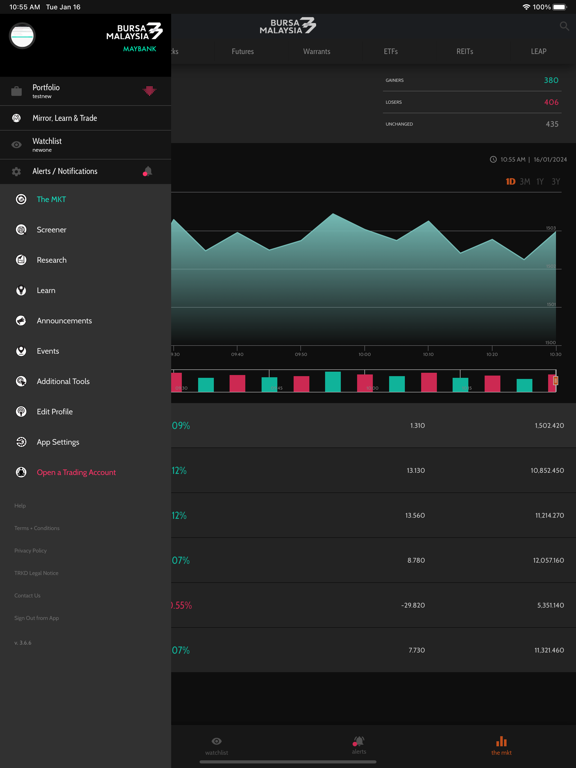576x768 pixels.
Task: Click the Unchanged 435 row
Action: (x=472, y=124)
